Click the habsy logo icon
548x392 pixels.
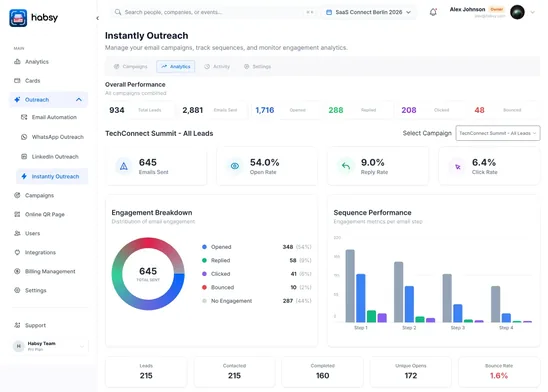pos(18,18)
